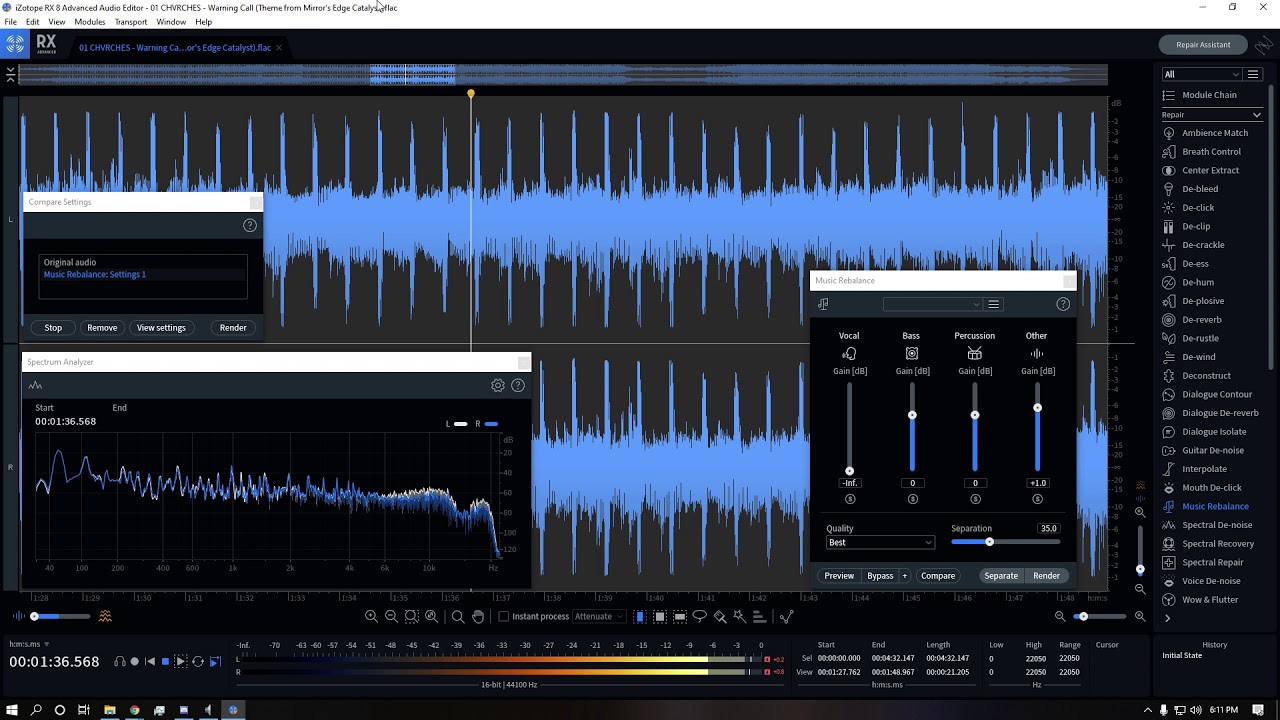1280x720 pixels.
Task: Select the Music Rebalance module
Action: pyautogui.click(x=1205, y=506)
